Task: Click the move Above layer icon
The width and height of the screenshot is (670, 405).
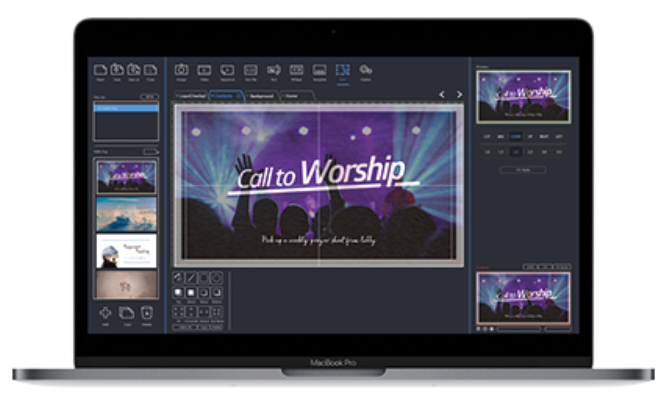Action: (191, 293)
